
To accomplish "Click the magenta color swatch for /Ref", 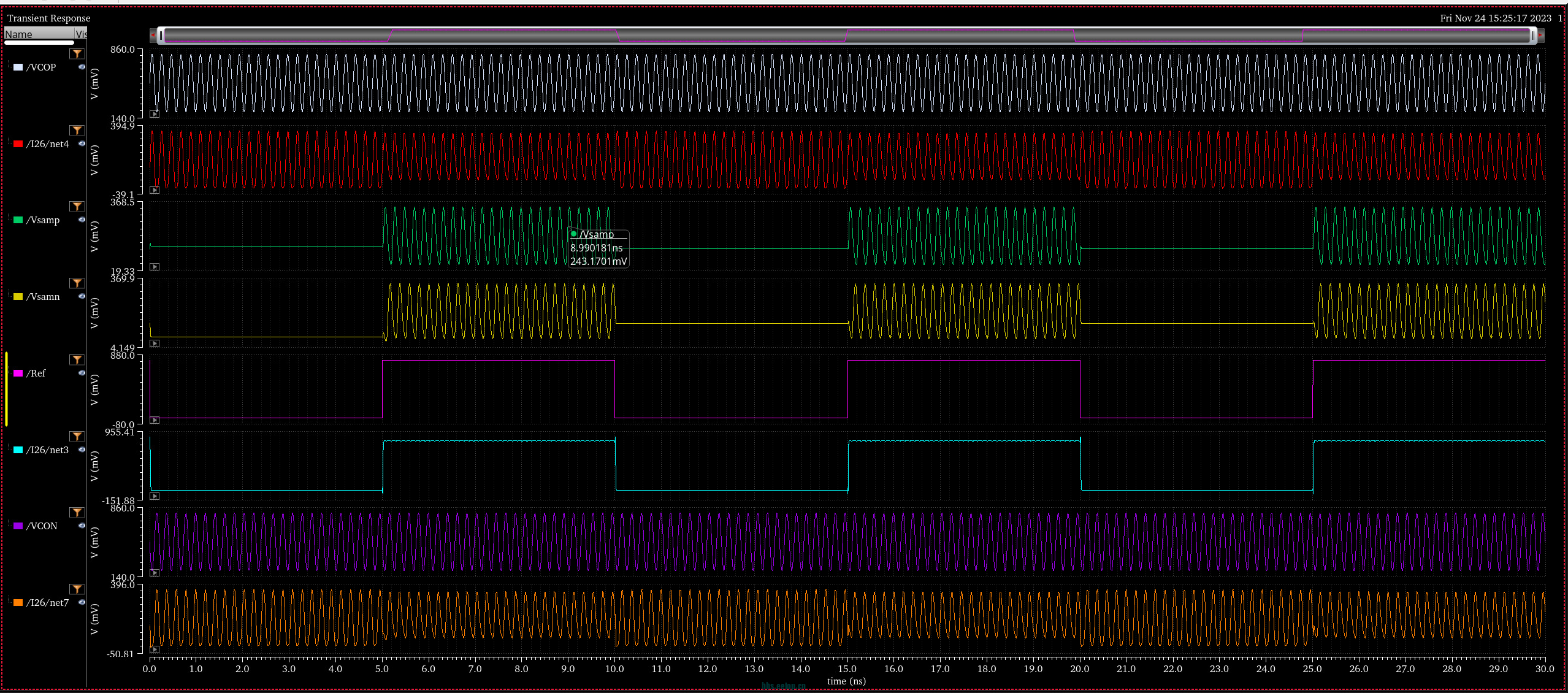I will 18,373.
